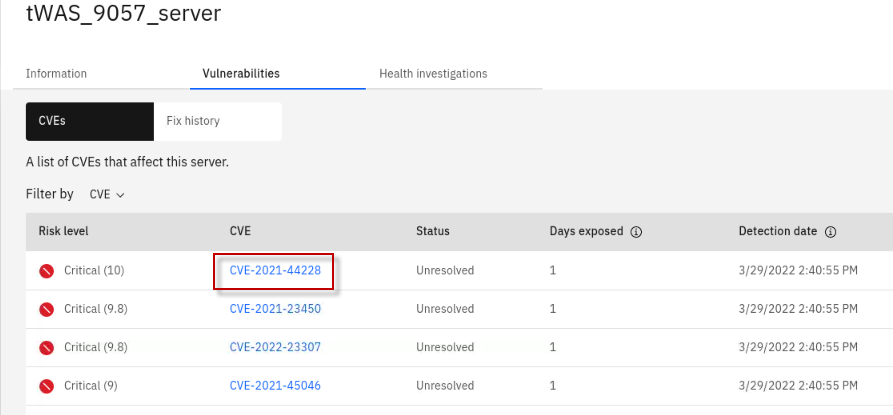893x415 pixels.
Task: Open the CVE-2021-23450 link
Action: pos(274,309)
